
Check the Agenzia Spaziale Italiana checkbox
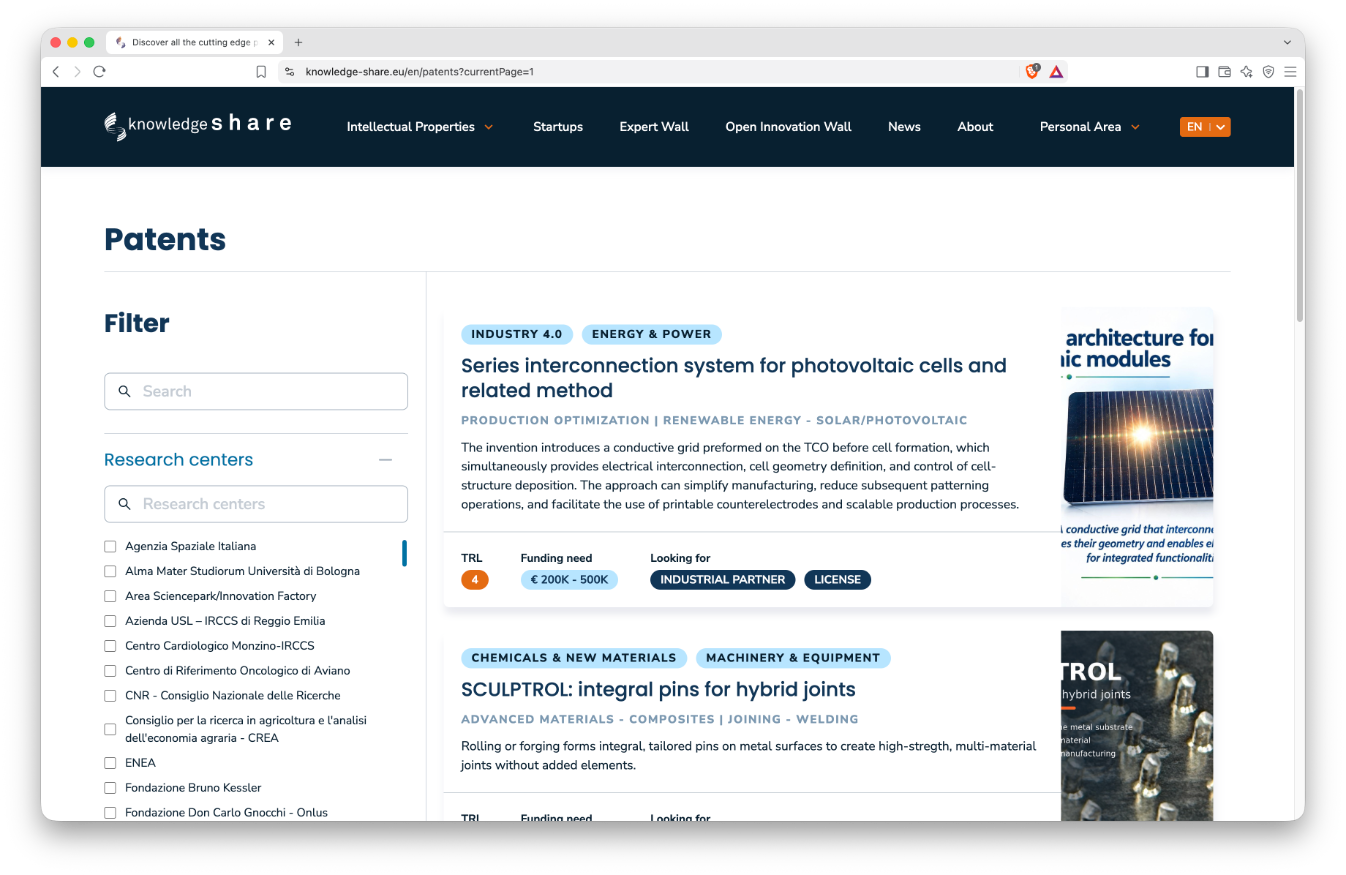point(110,546)
